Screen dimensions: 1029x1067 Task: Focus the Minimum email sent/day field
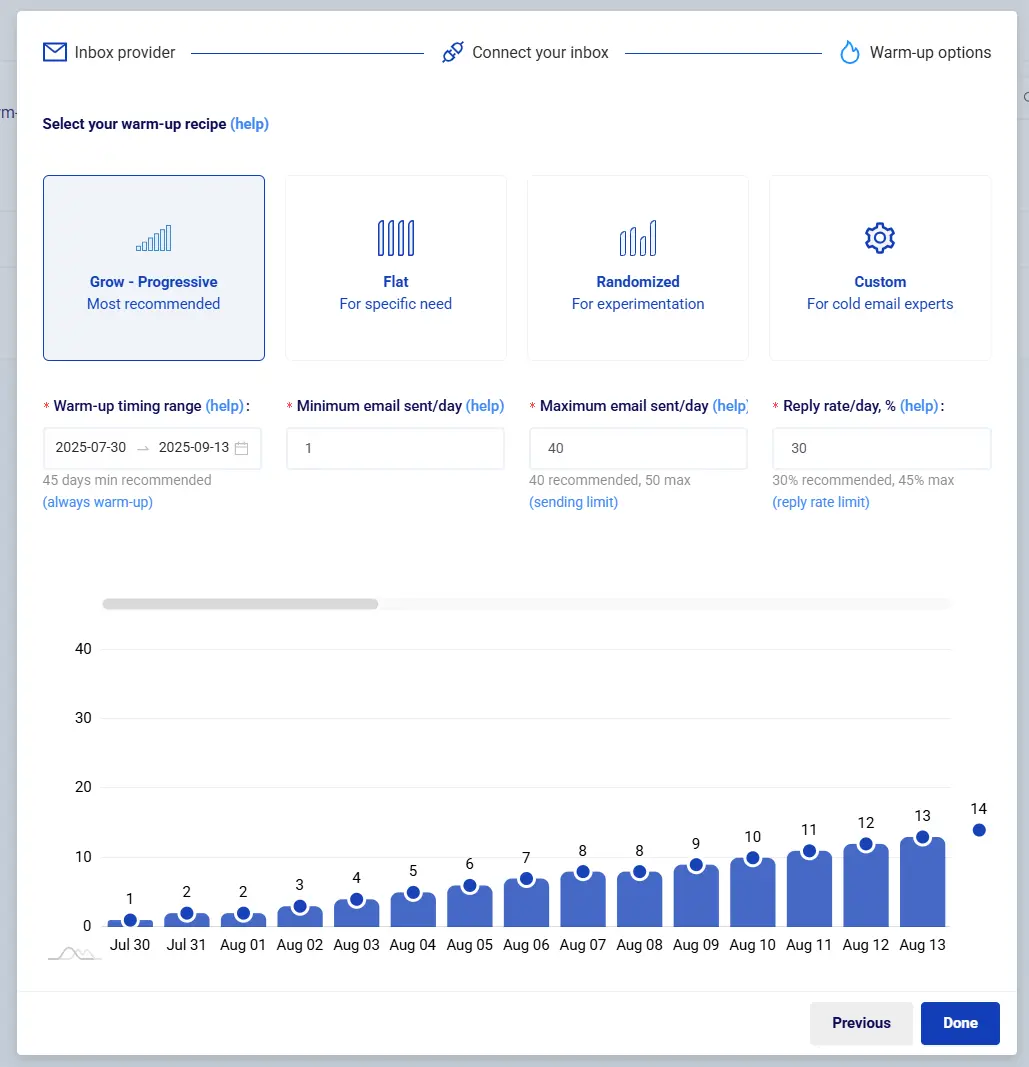[x=395, y=449]
